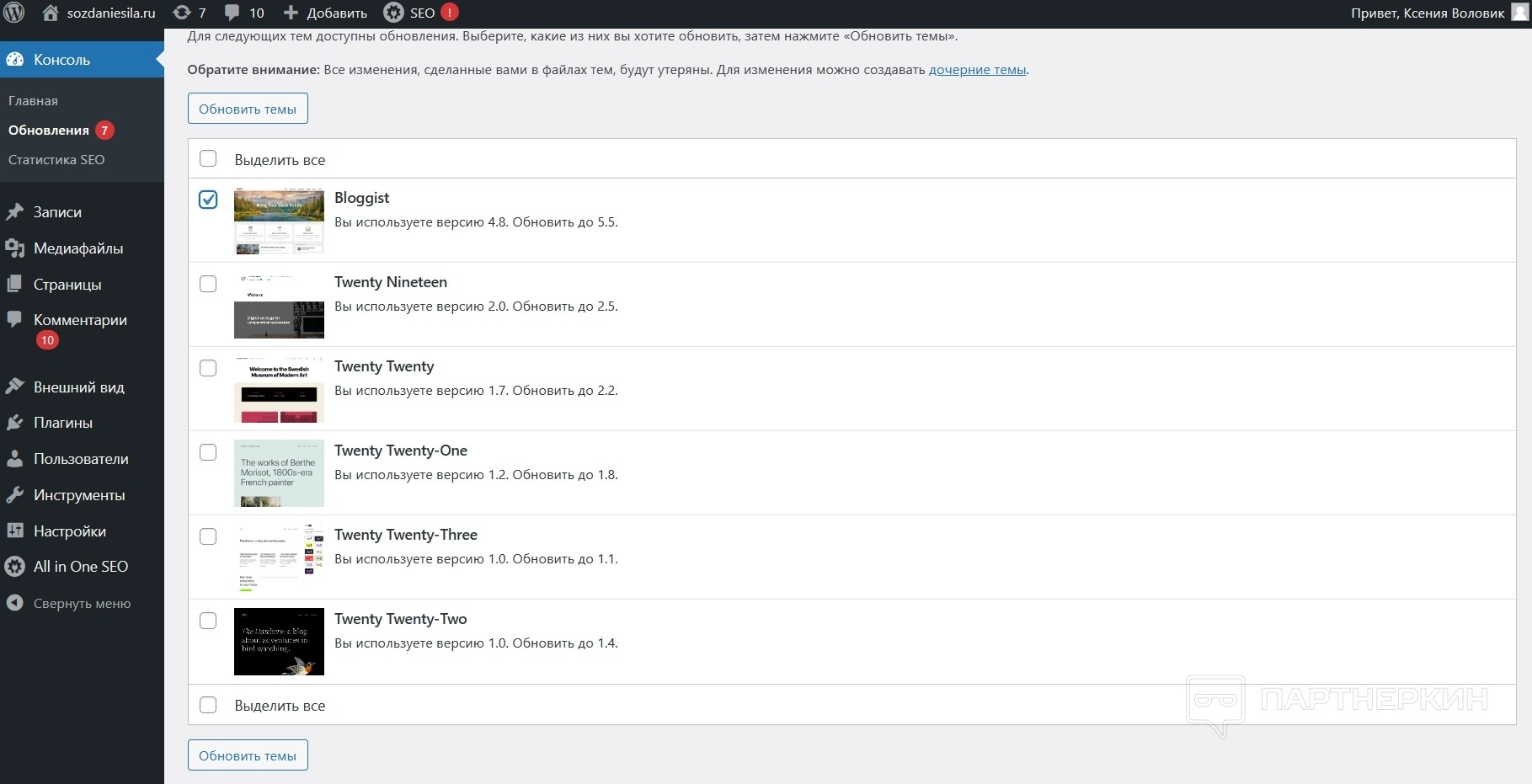This screenshot has width=1532, height=784.
Task: Click the brush icon beside Внешний вид
Action: coord(14,387)
